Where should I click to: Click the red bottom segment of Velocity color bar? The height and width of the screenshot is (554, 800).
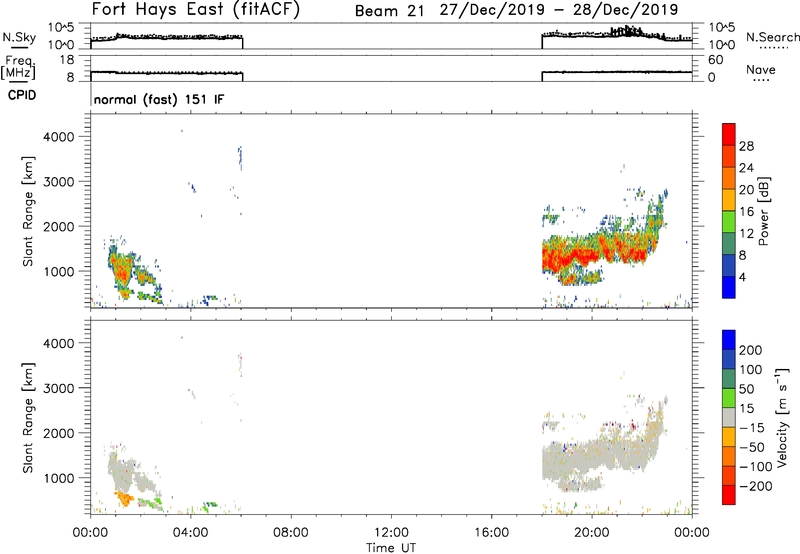coord(729,495)
